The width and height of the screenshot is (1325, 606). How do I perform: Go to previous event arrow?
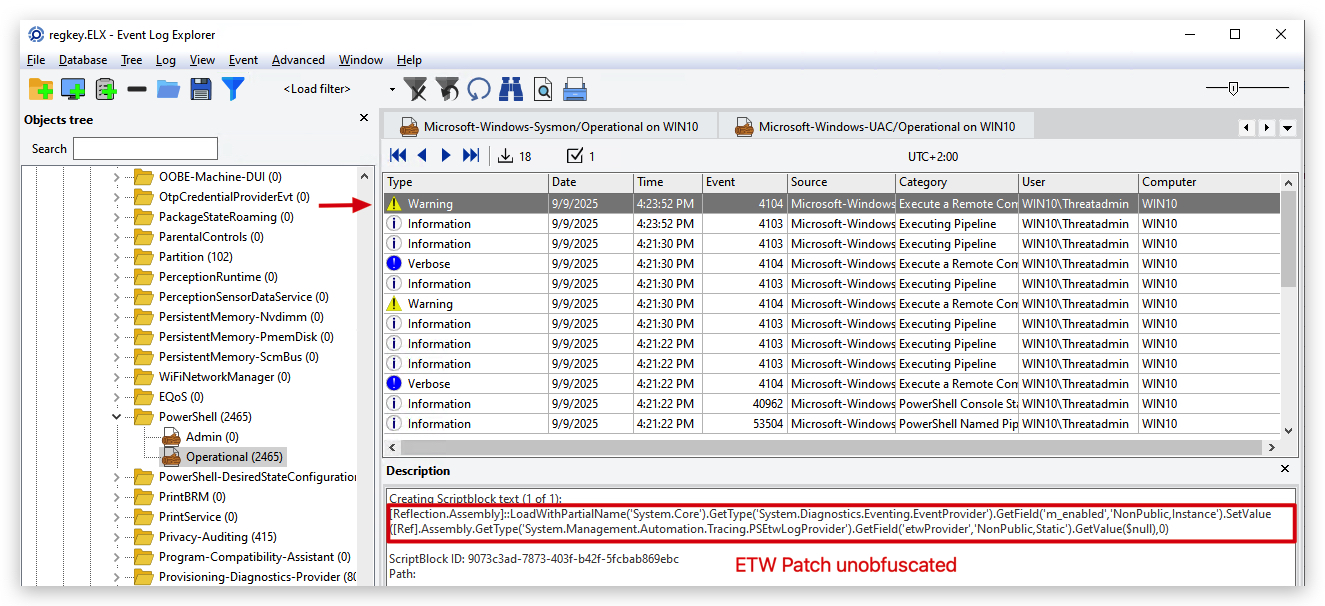[422, 155]
